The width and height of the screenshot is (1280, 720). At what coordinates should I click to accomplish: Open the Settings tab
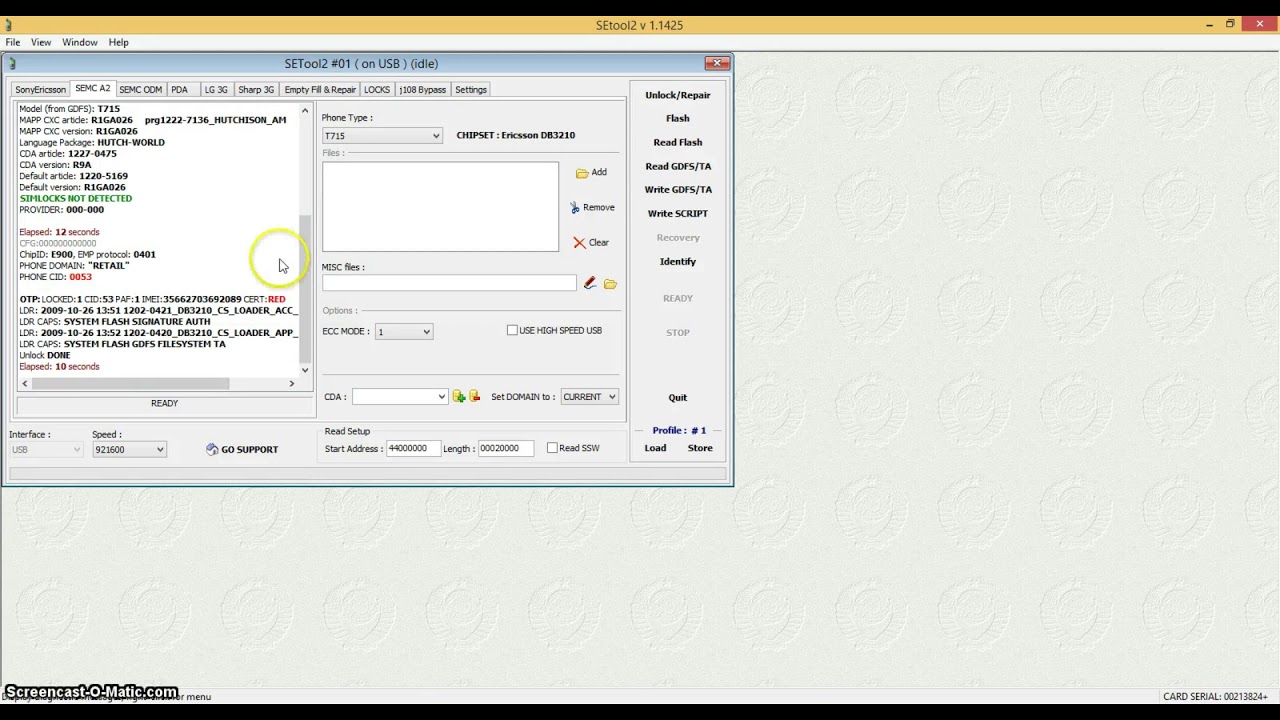[471, 90]
